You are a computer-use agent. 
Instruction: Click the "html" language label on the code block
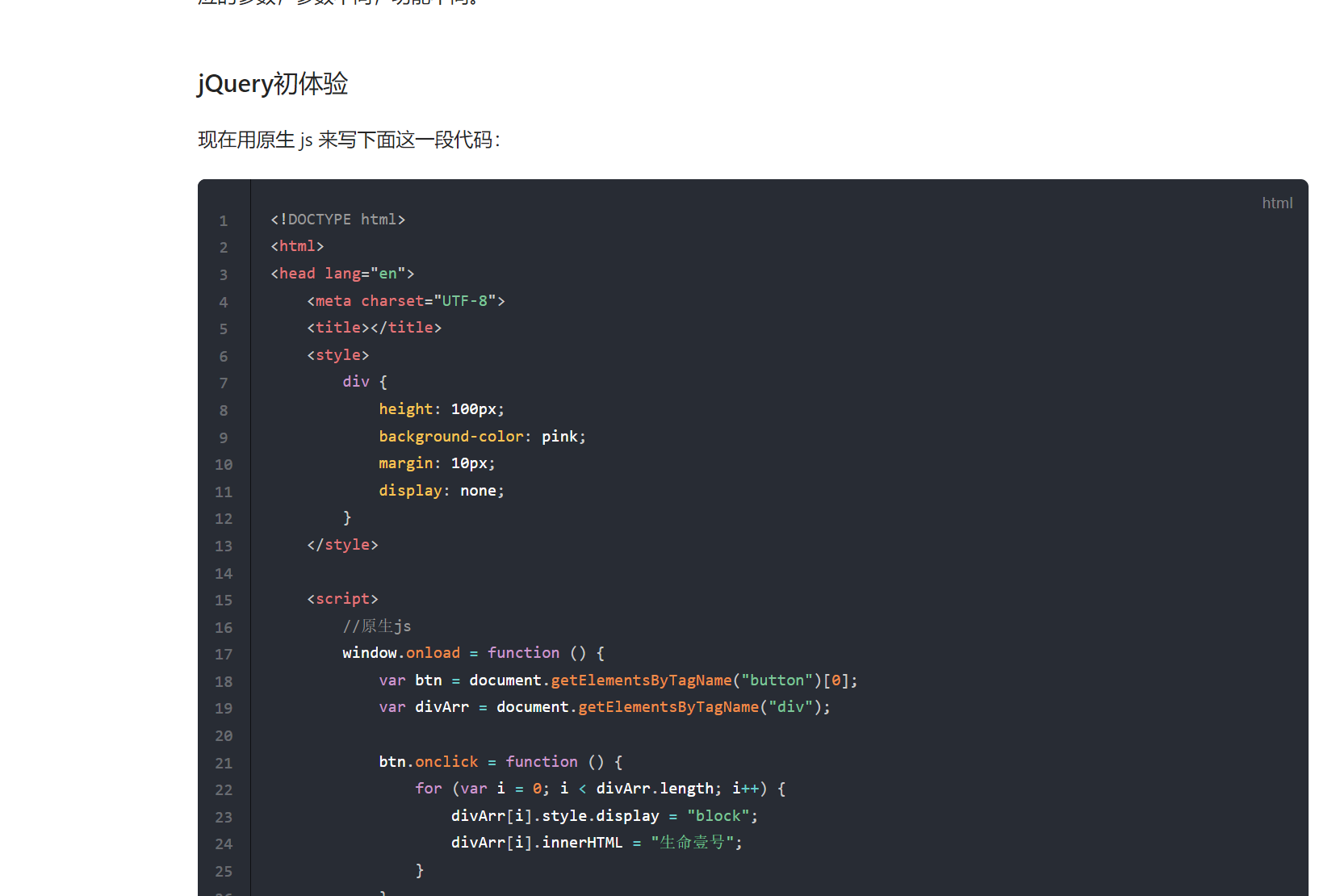pyautogui.click(x=1277, y=203)
